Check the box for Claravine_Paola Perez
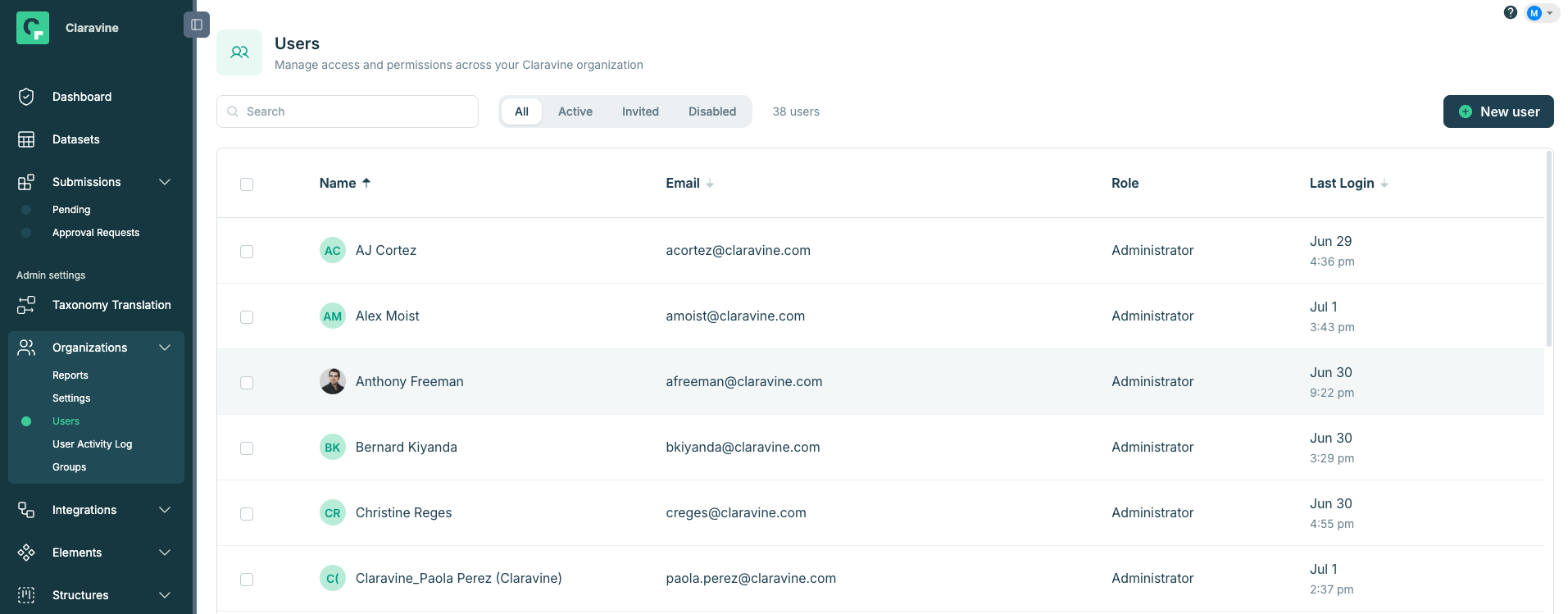 247,580
